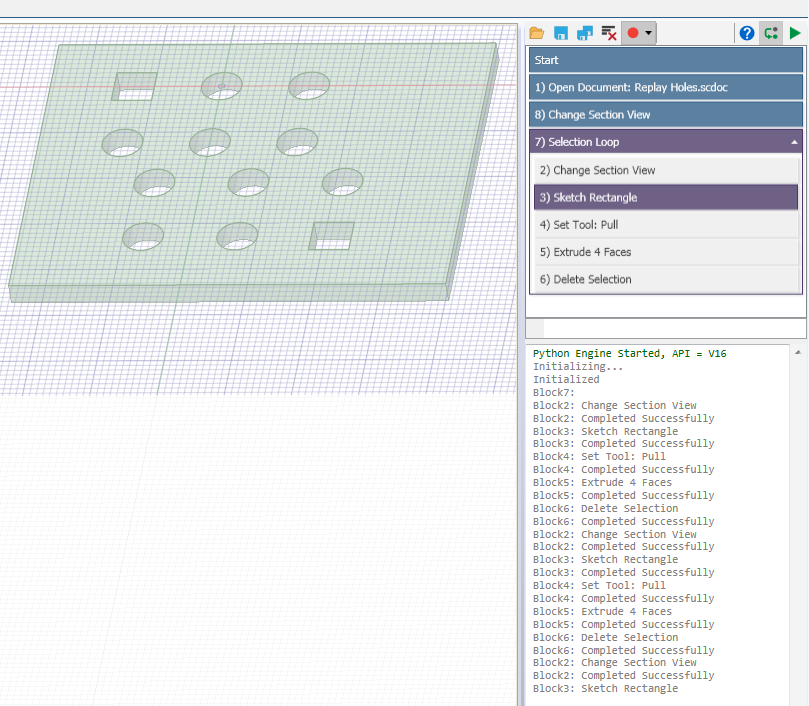Toggle the step-through debug icon
The image size is (809, 706).
tap(771, 34)
